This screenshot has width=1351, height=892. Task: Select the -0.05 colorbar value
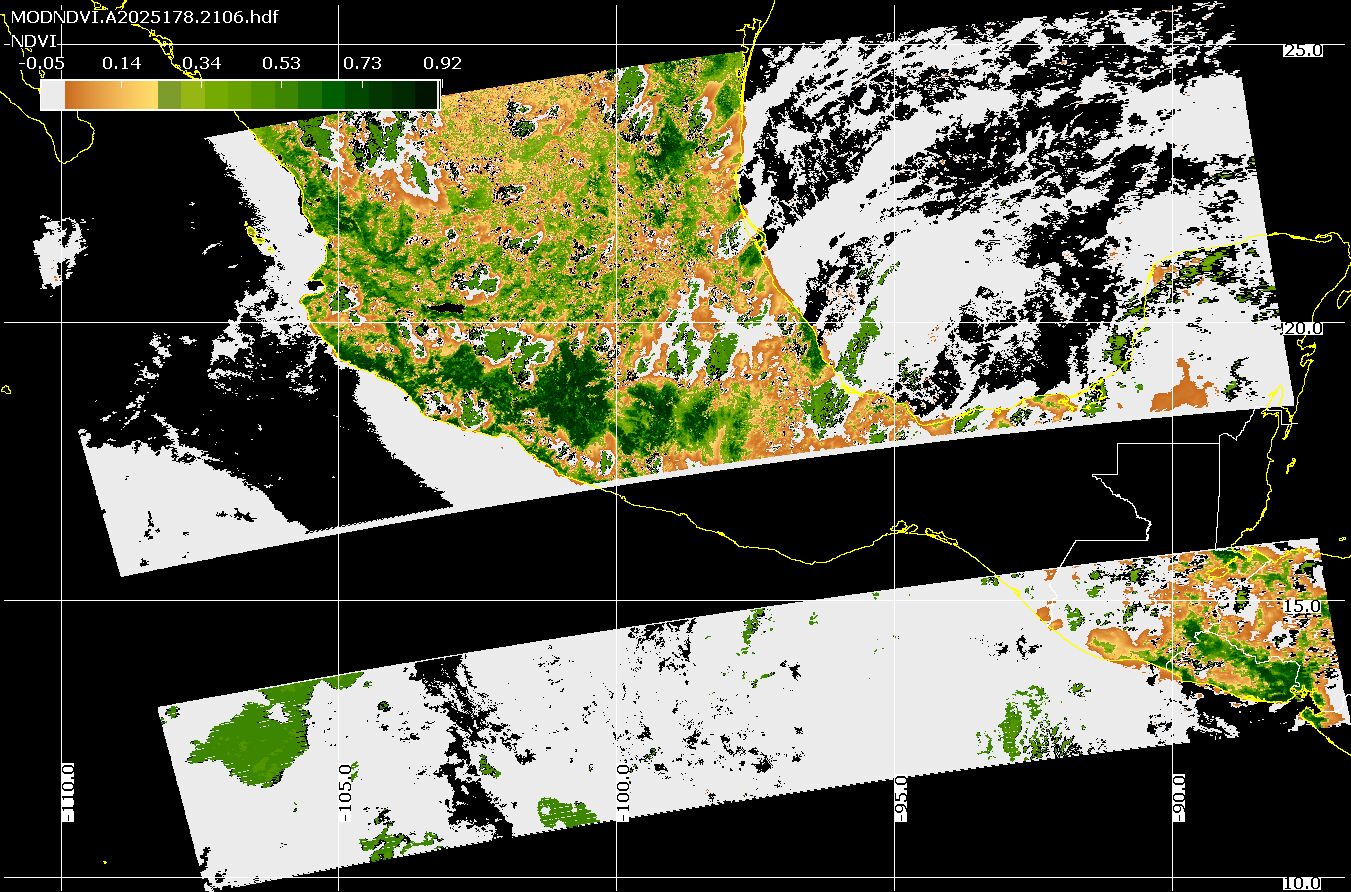(41, 63)
